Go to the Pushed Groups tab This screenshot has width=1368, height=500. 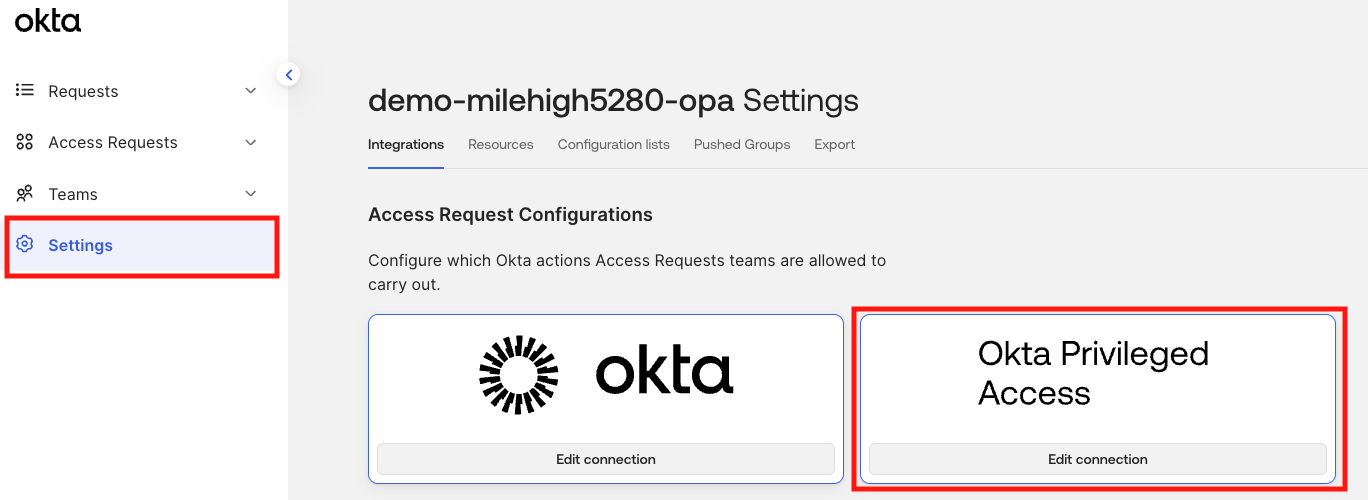point(742,145)
